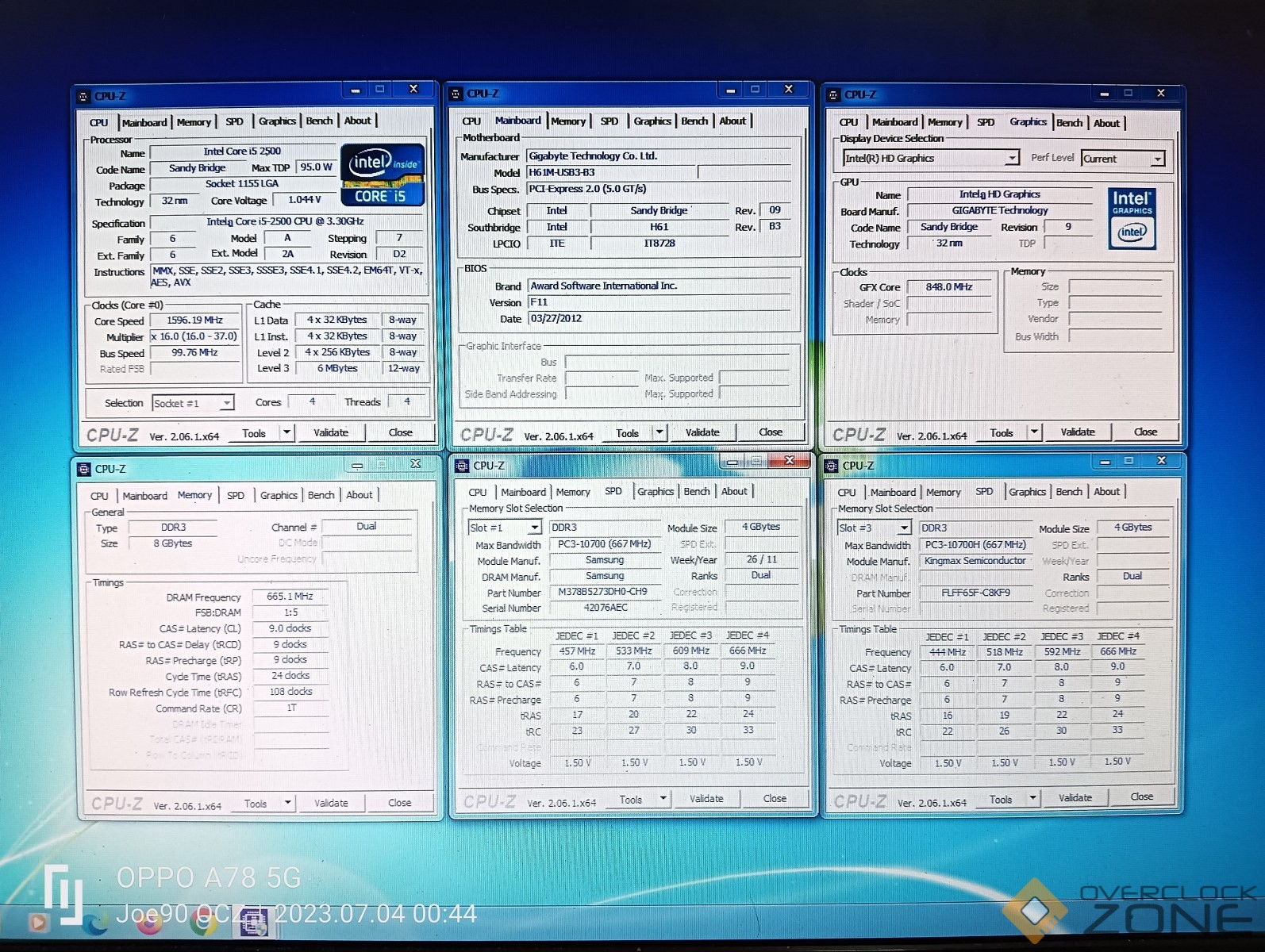This screenshot has width=1265, height=952.
Task: Launch Google Chrome from the taskbar
Action: coord(203,922)
